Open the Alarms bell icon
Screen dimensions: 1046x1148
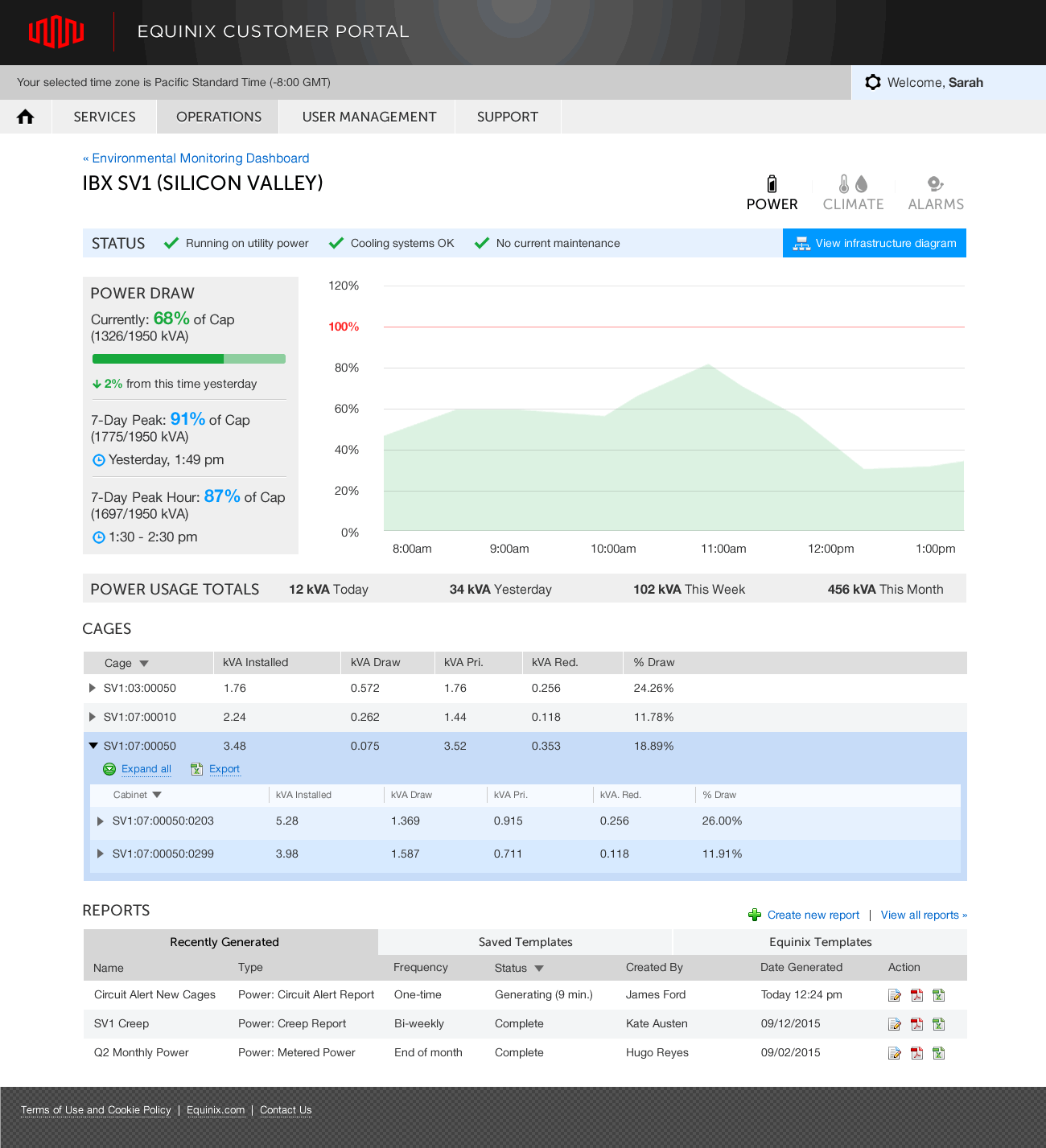point(935,184)
